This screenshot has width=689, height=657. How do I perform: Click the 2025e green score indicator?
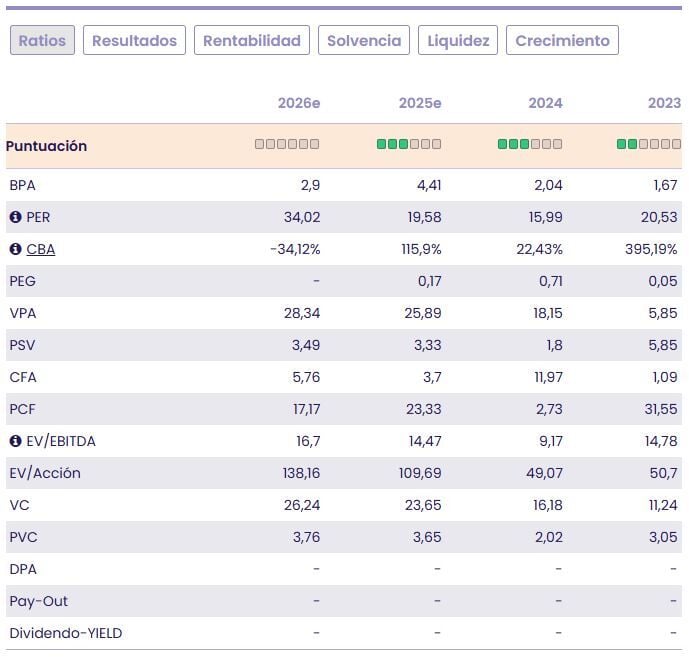coord(408,144)
